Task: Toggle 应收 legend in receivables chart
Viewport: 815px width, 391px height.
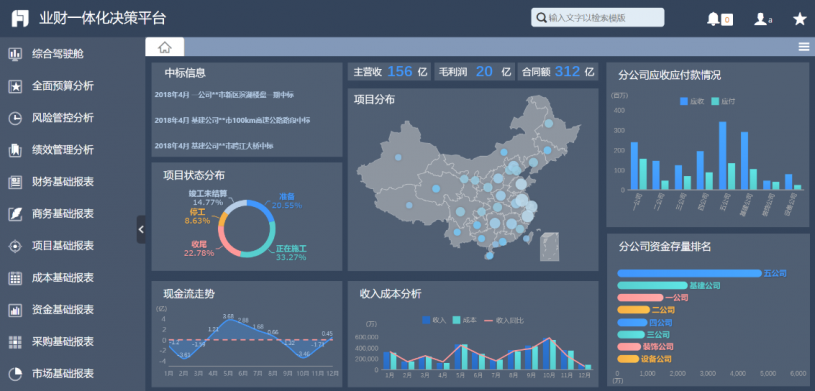Action: (x=692, y=101)
